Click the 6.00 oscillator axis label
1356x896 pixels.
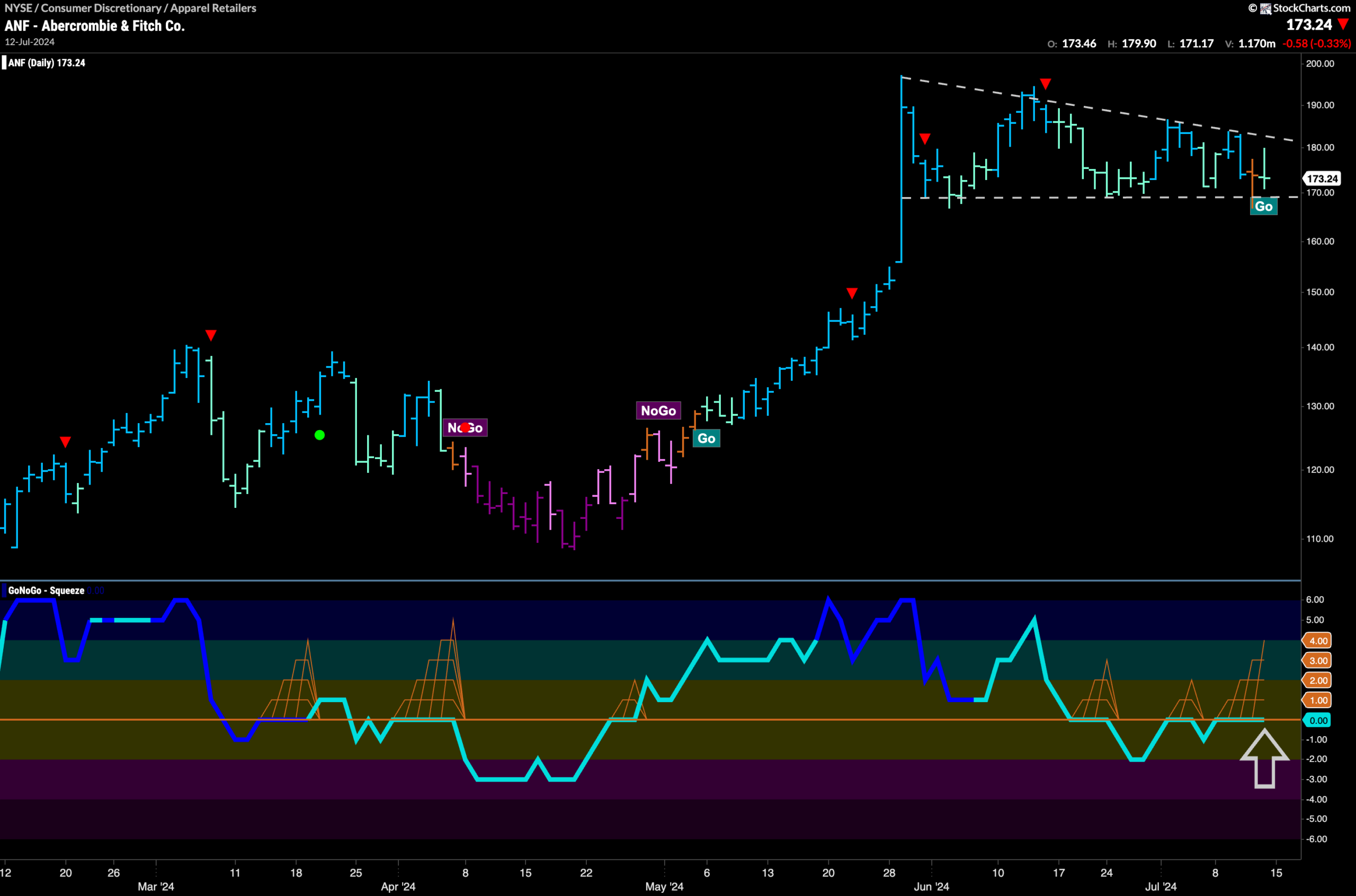click(x=1315, y=599)
